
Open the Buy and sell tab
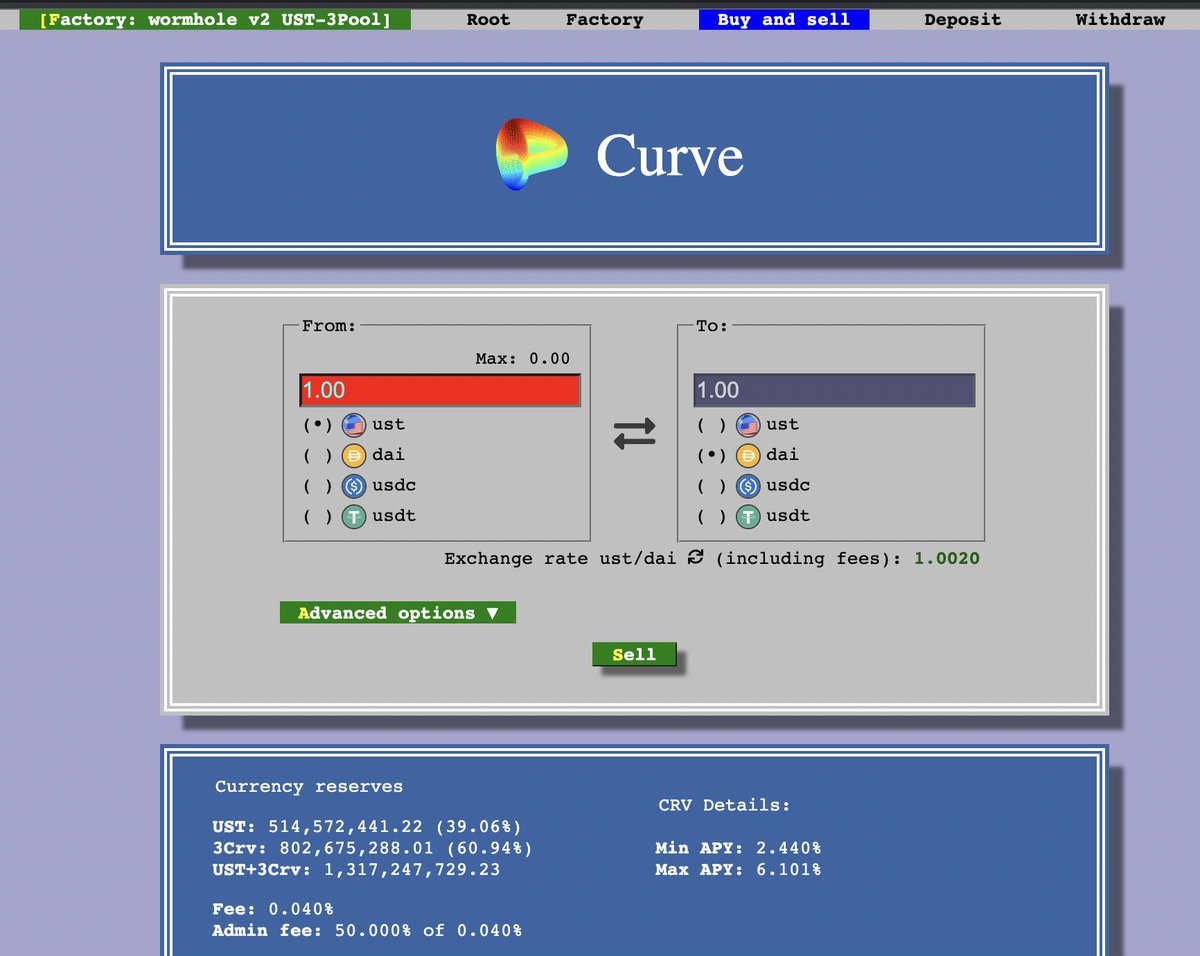click(784, 19)
